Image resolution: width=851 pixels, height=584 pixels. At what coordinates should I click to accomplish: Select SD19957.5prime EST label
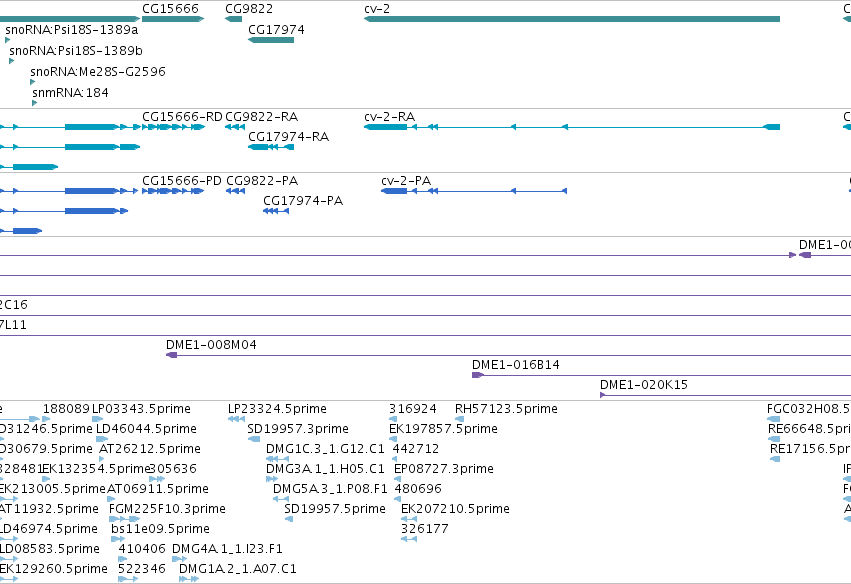tap(335, 509)
